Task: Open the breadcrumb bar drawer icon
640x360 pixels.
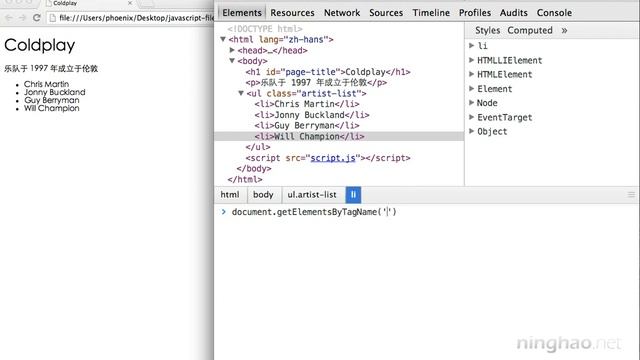Action: pos(631,195)
